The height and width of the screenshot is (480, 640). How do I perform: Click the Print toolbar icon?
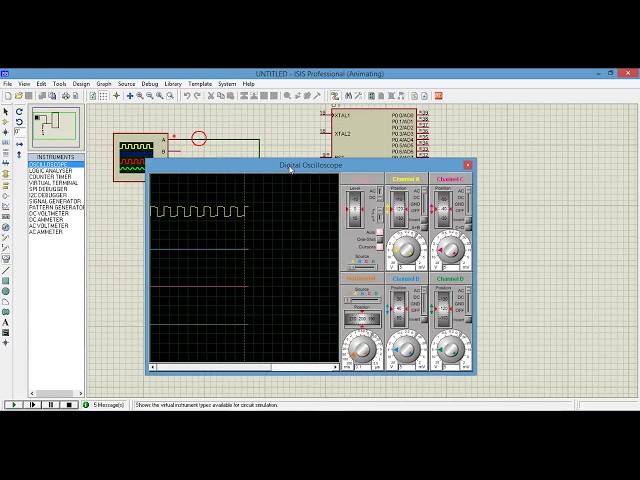65,96
